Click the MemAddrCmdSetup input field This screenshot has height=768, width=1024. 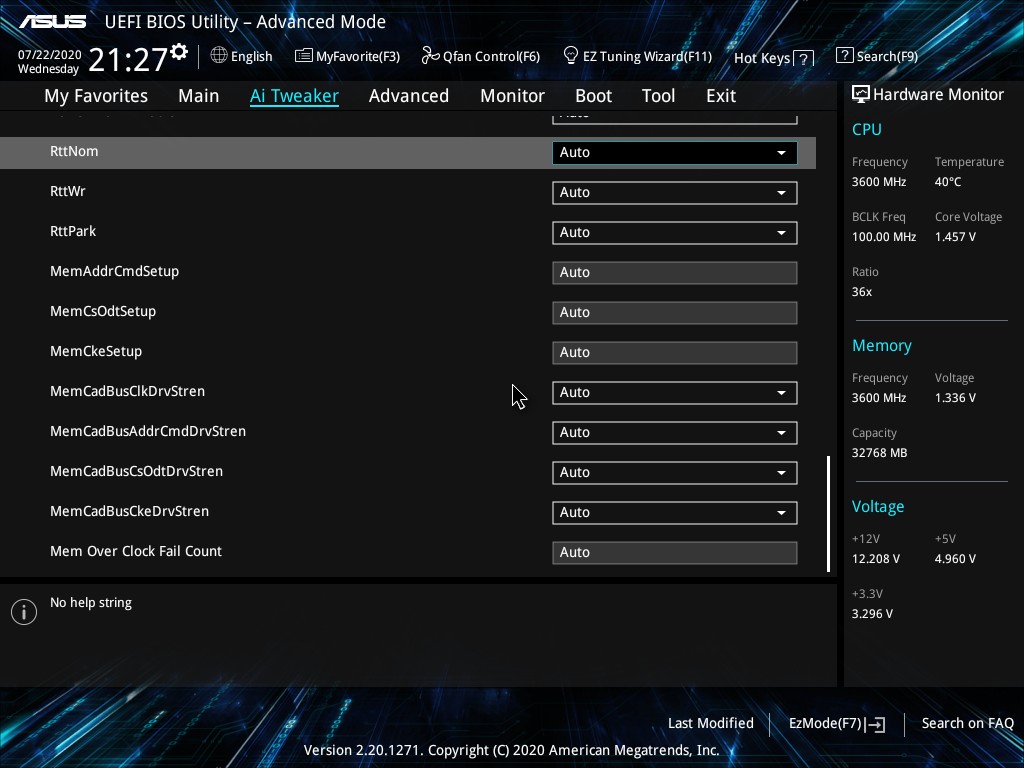674,272
